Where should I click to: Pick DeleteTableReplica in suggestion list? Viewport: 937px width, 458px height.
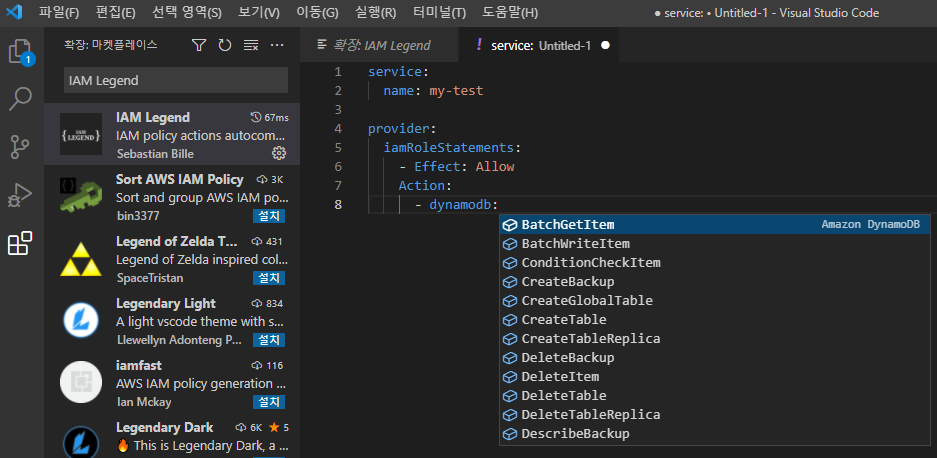(x=715, y=414)
